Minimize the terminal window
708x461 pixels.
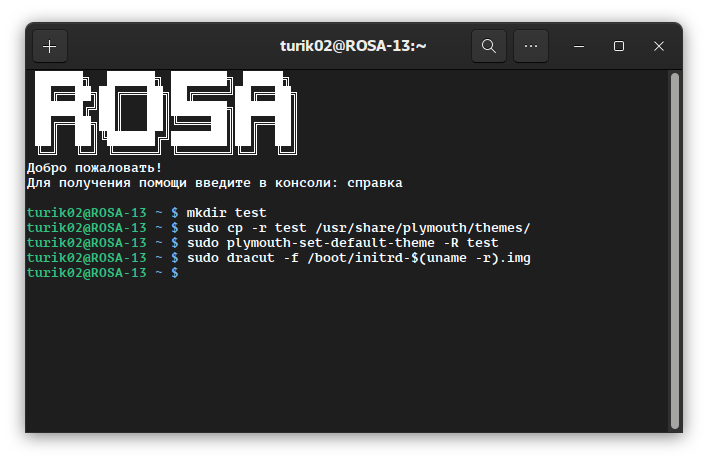click(x=579, y=46)
